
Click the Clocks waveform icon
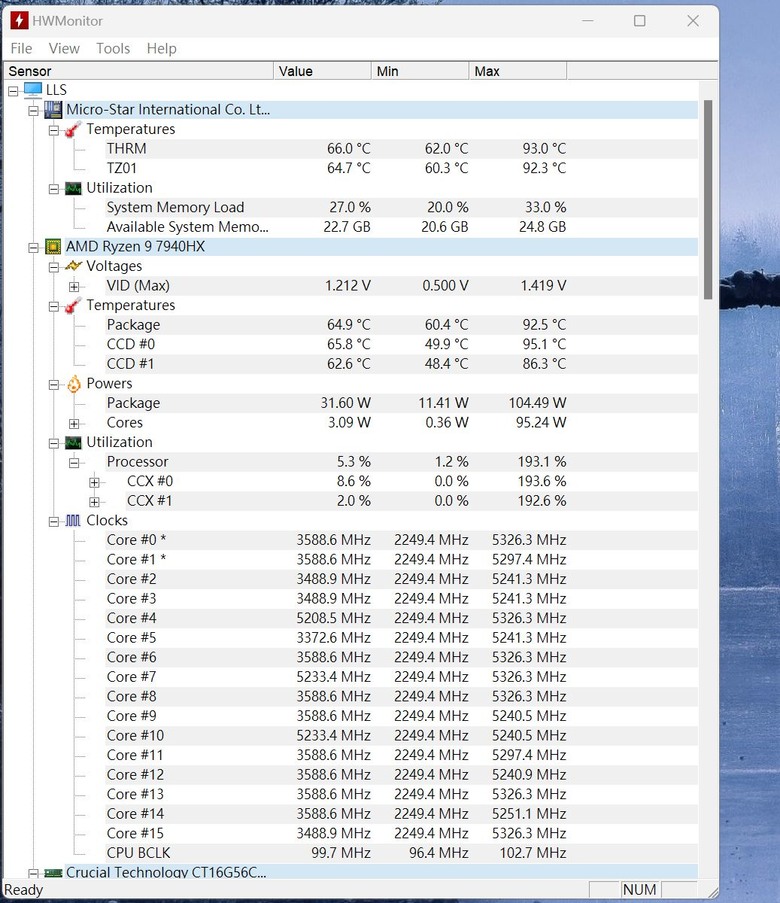tap(73, 521)
